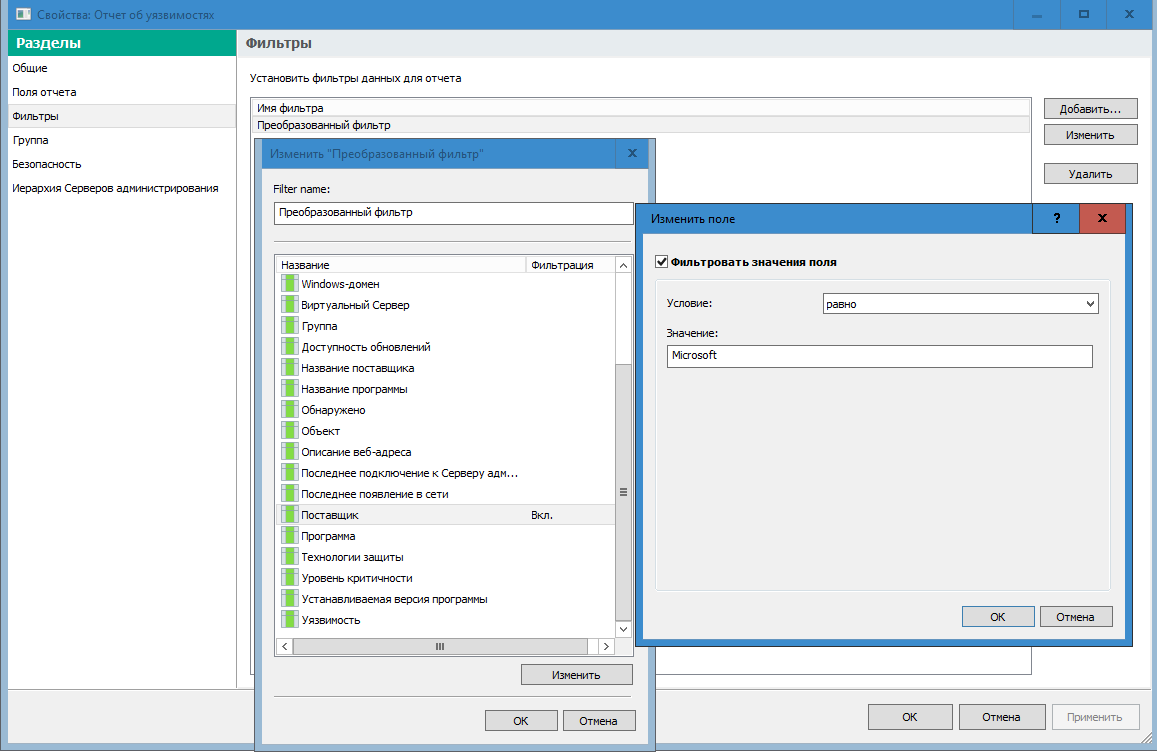Click the icon beside Windows-домен field
The height and width of the screenshot is (752, 1157).
click(289, 284)
